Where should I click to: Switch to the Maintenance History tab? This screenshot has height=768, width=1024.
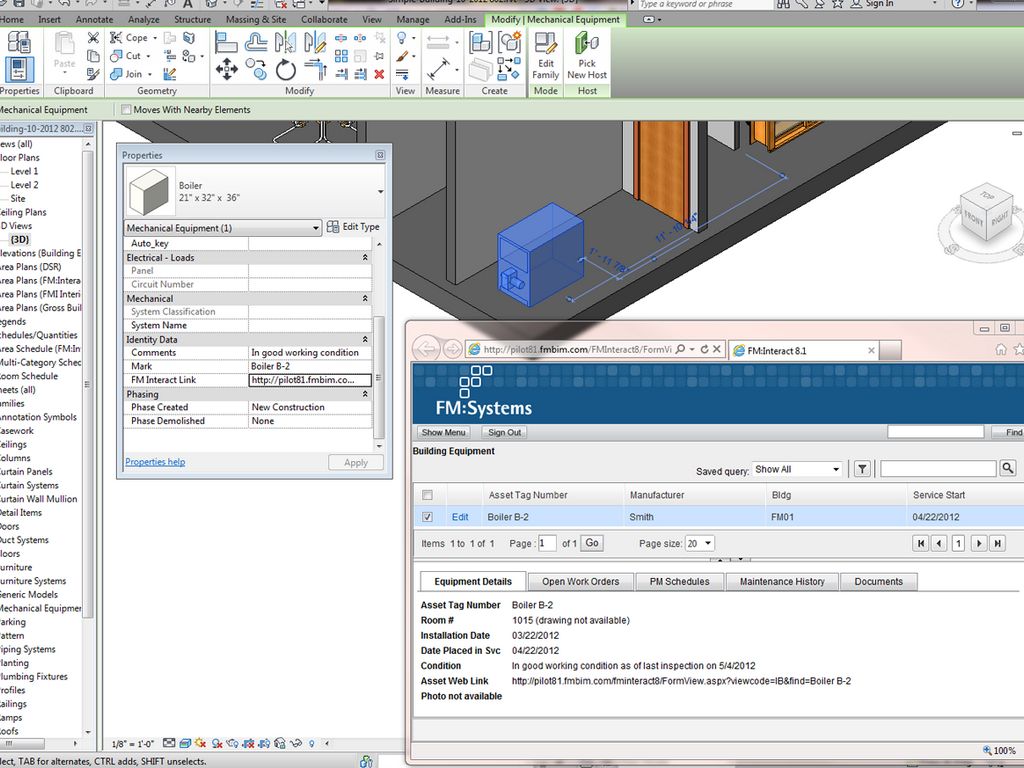click(782, 581)
